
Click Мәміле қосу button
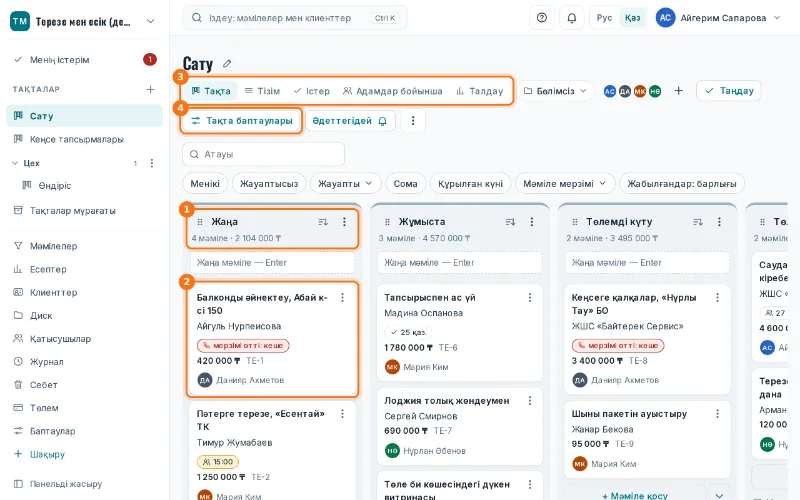(635, 495)
